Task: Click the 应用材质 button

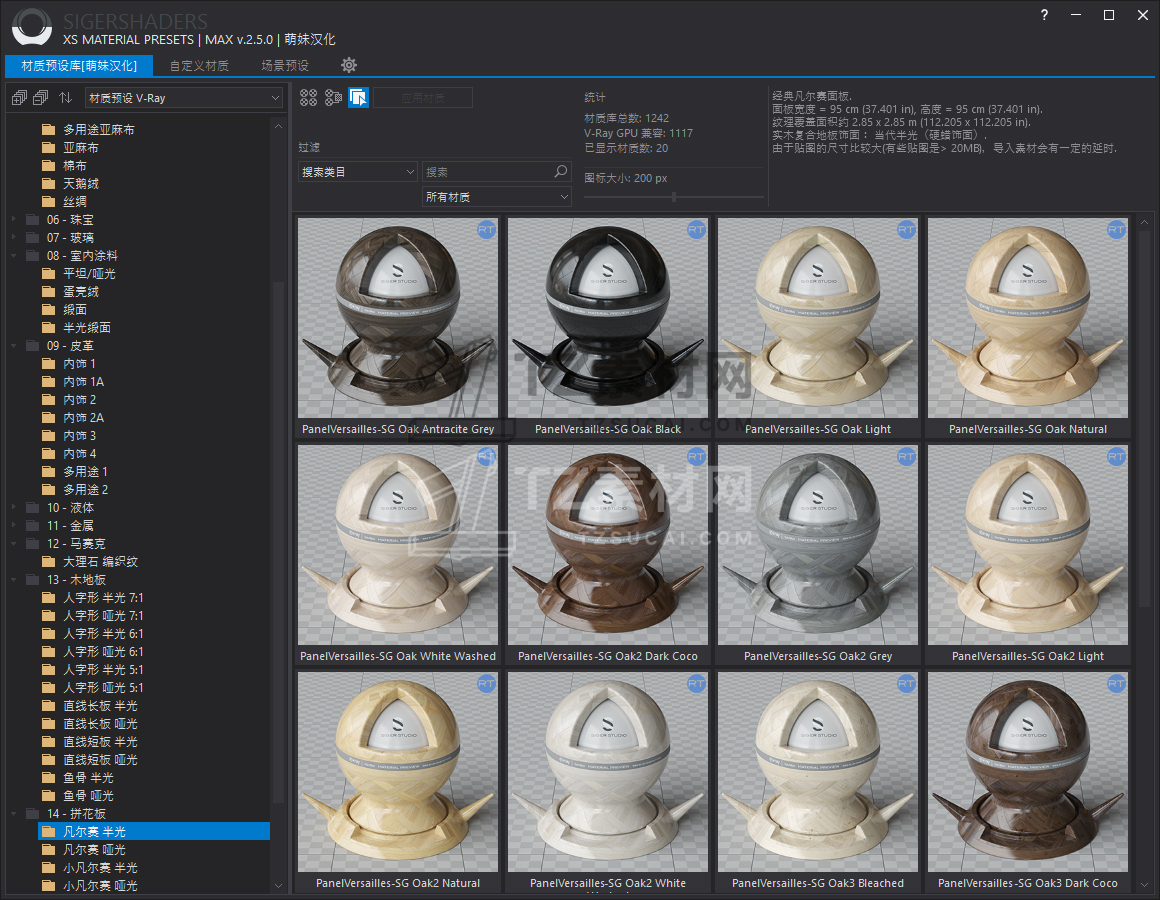Action: [422, 97]
